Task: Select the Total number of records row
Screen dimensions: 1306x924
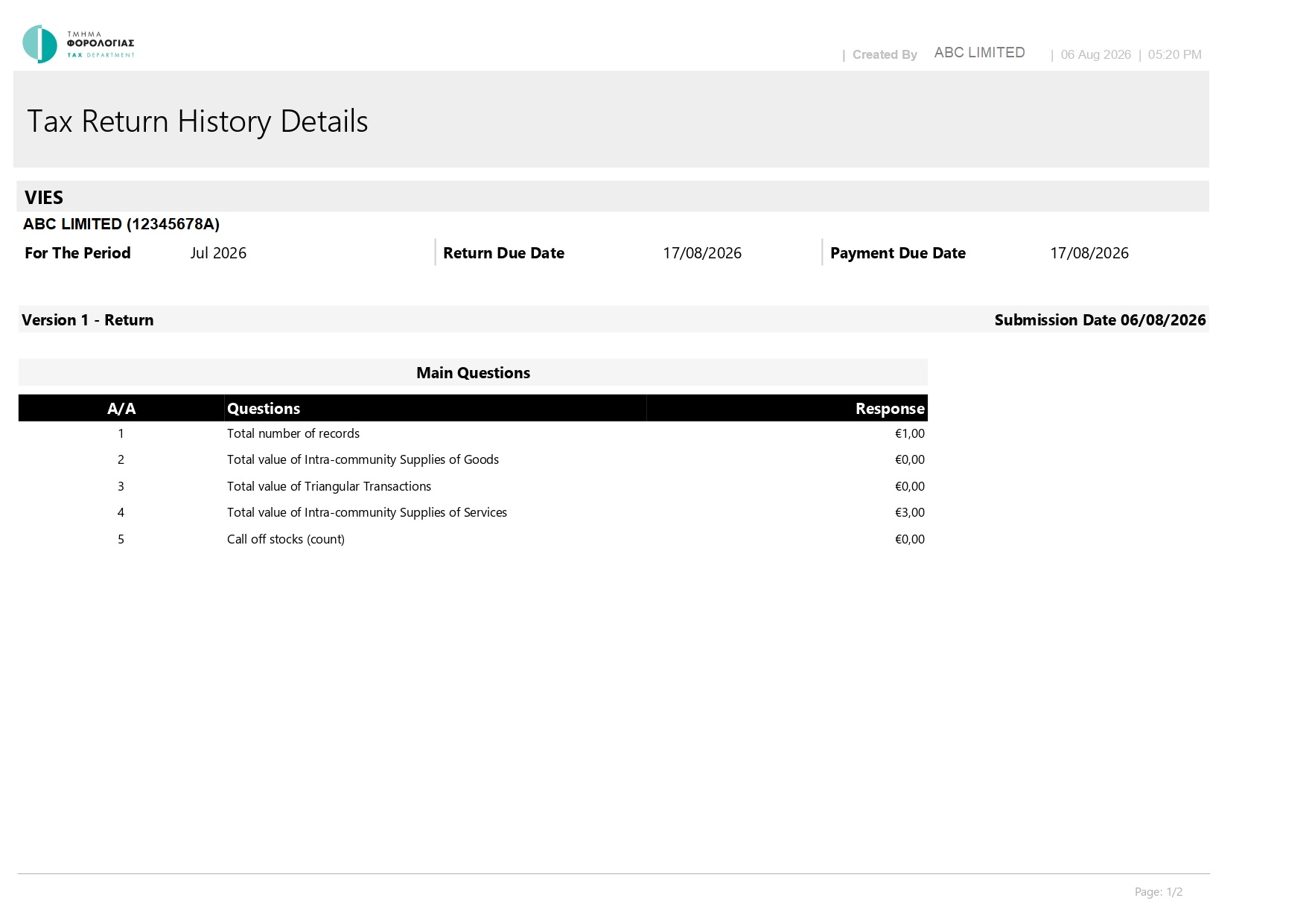Action: pos(473,433)
